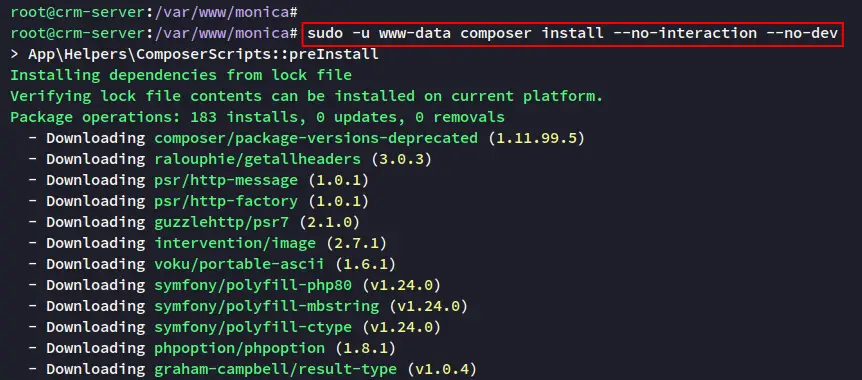The width and height of the screenshot is (862, 380).
Task: Click composer/package-versions-deprecated package name
Action: click(316, 138)
